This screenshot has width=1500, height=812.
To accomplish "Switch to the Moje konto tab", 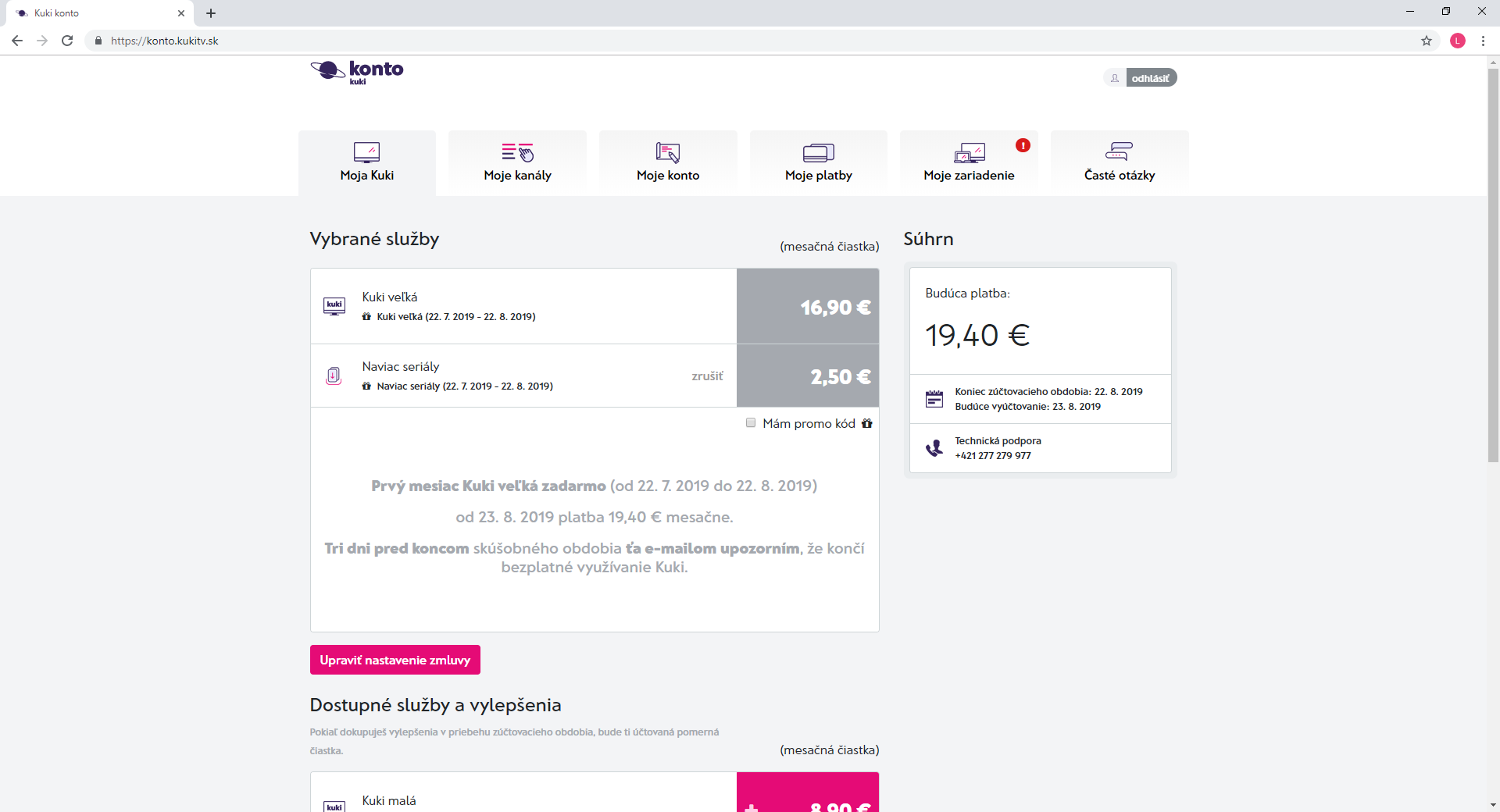I will (668, 163).
